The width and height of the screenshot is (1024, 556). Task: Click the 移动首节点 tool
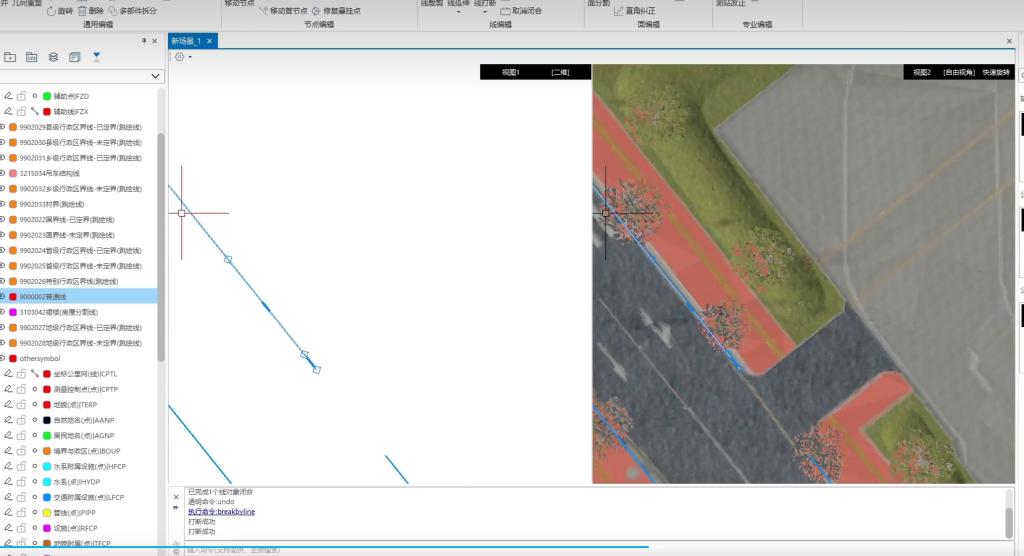pos(282,10)
